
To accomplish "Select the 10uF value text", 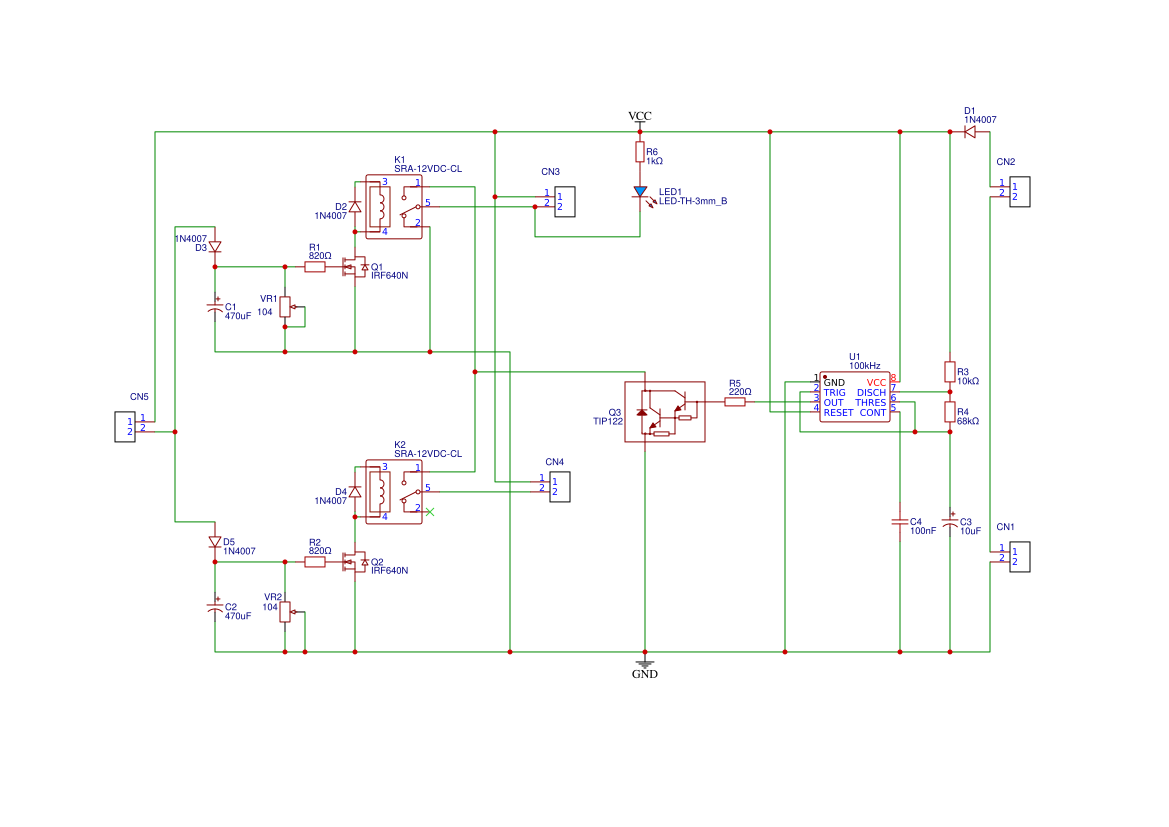I will [x=970, y=531].
